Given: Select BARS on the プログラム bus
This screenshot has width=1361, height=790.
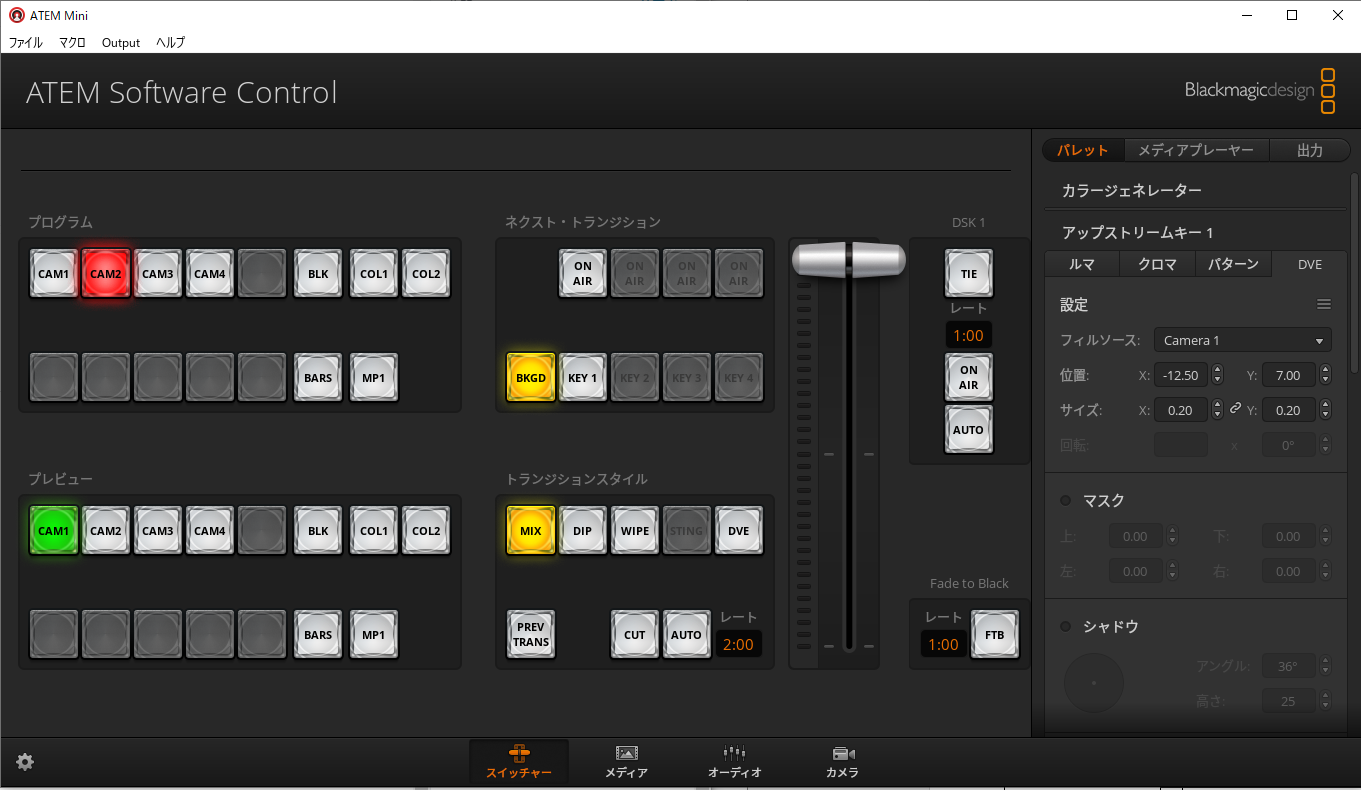Looking at the screenshot, I should 318,378.
